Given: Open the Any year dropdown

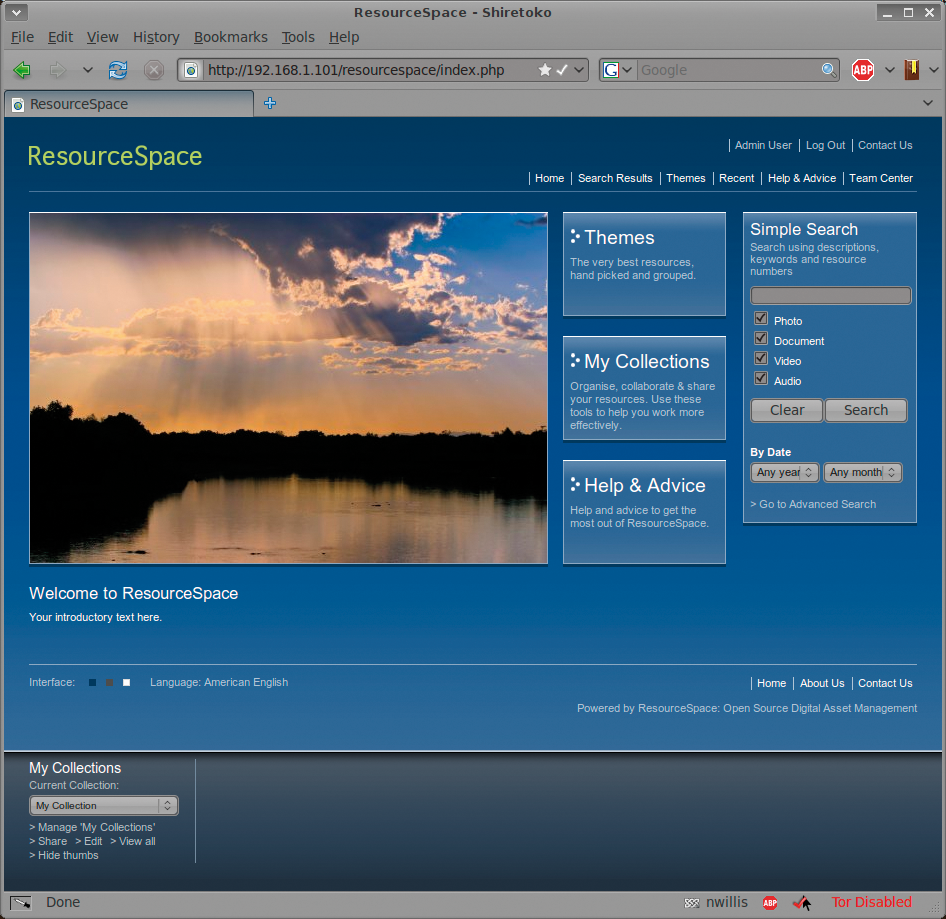Looking at the screenshot, I should [x=784, y=472].
